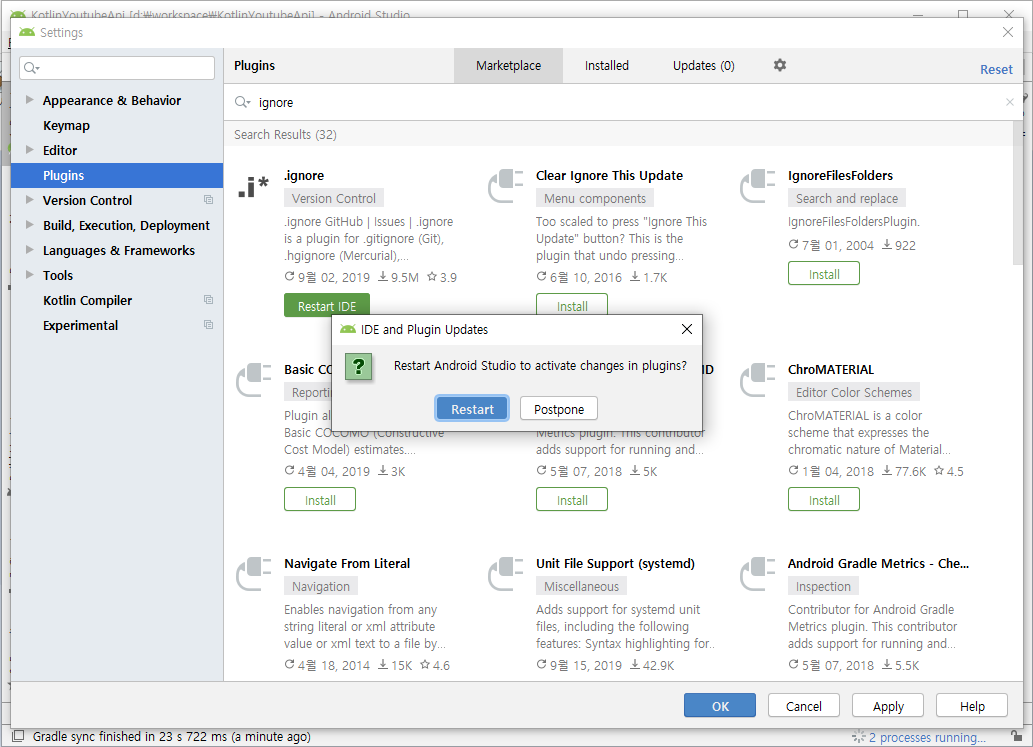Open the Updates (0) tab
This screenshot has height=747, width=1033.
704,65
